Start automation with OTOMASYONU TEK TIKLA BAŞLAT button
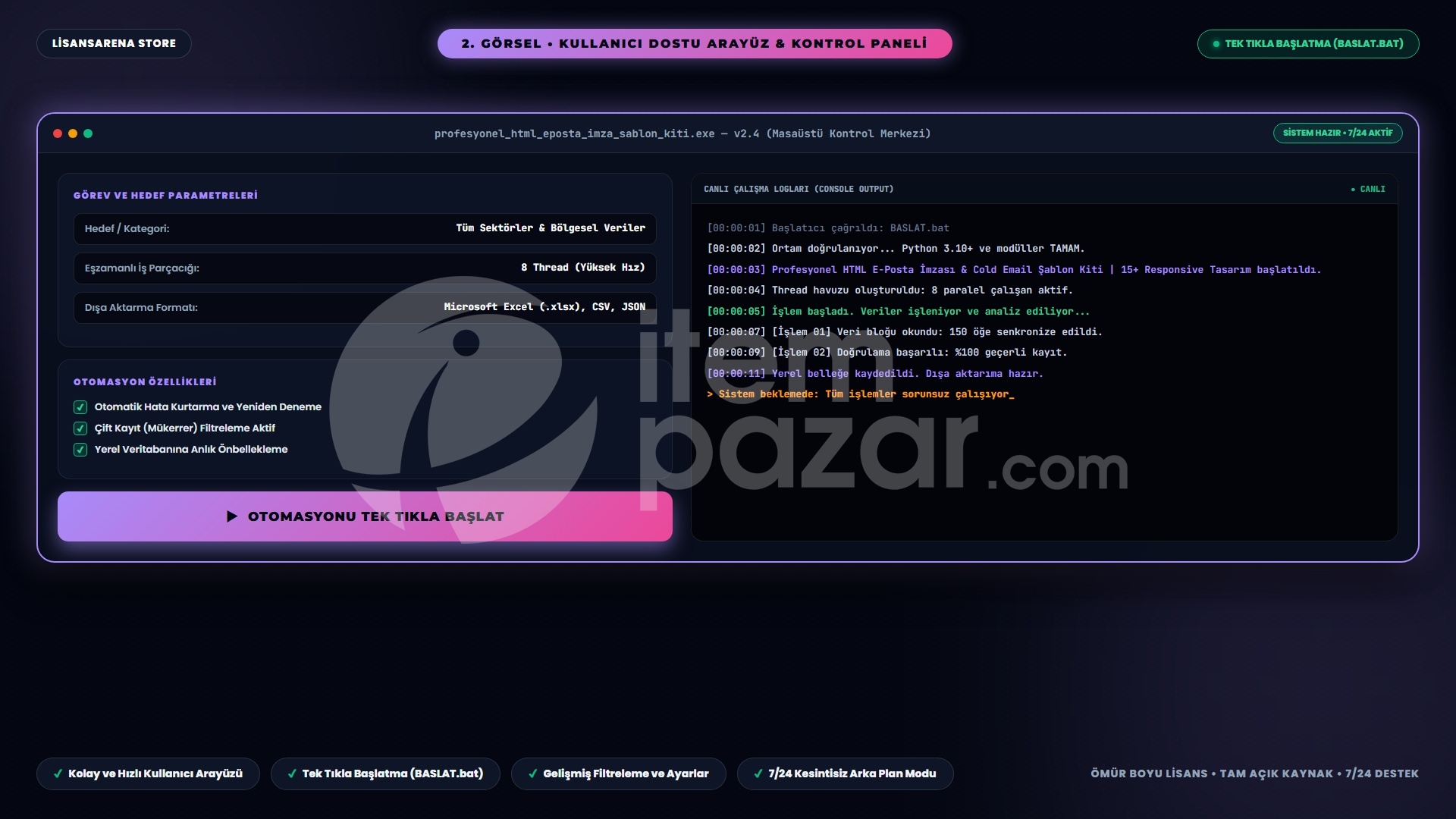The image size is (1456, 819). tap(365, 516)
